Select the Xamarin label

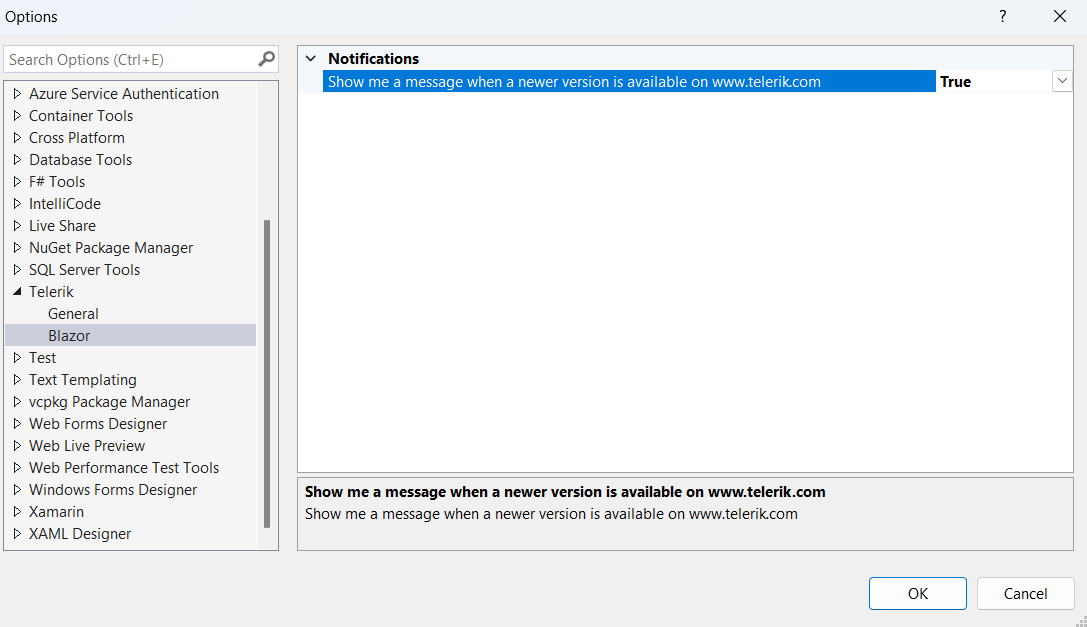[56, 512]
